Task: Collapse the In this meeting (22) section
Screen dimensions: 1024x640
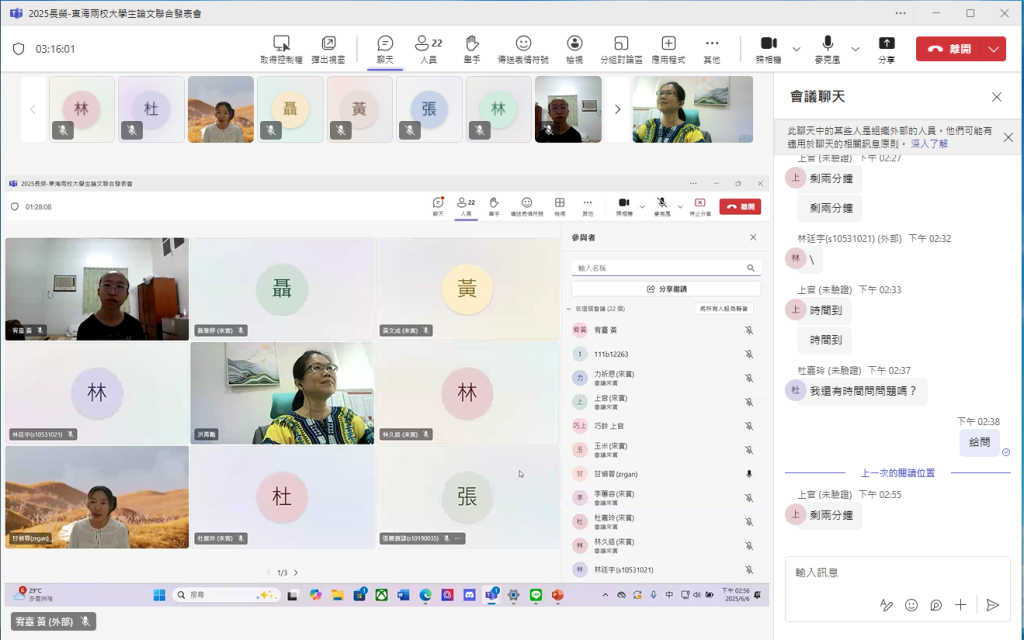Action: (568, 308)
